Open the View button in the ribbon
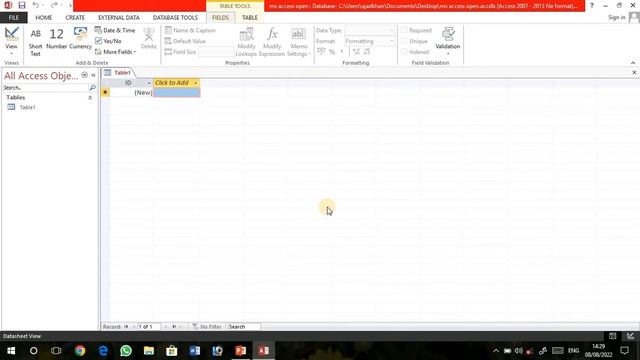Screen dimensions: 640x360 click(x=11, y=41)
